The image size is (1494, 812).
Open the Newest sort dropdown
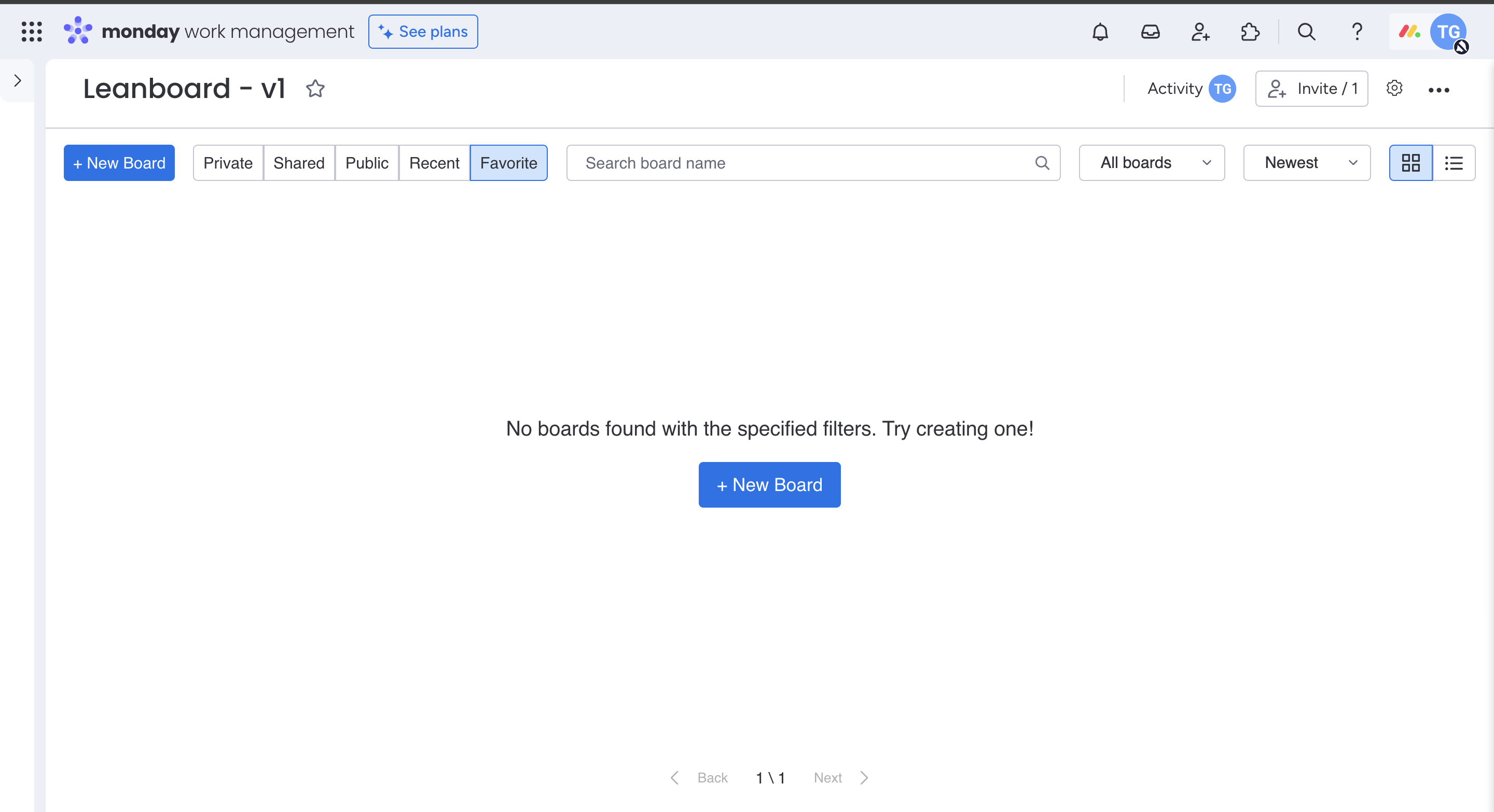pos(1306,163)
